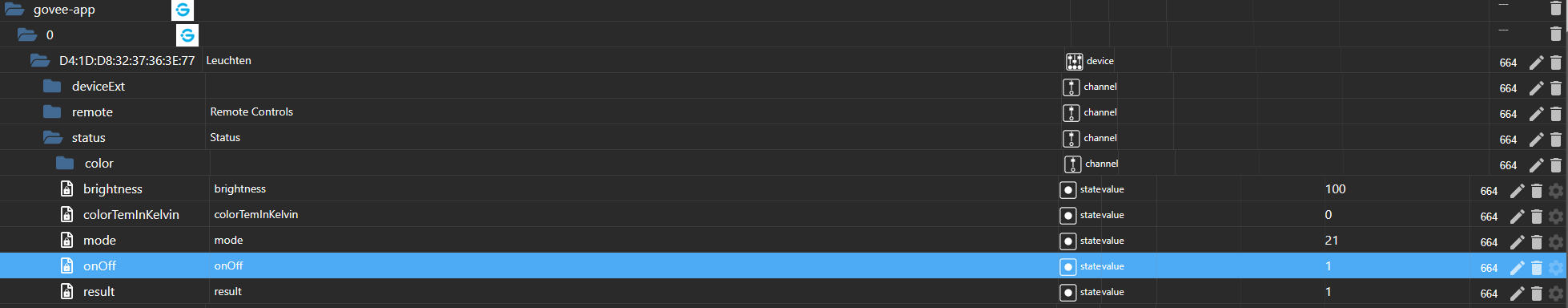
Task: Delete the result state via trash icon
Action: (1536, 294)
